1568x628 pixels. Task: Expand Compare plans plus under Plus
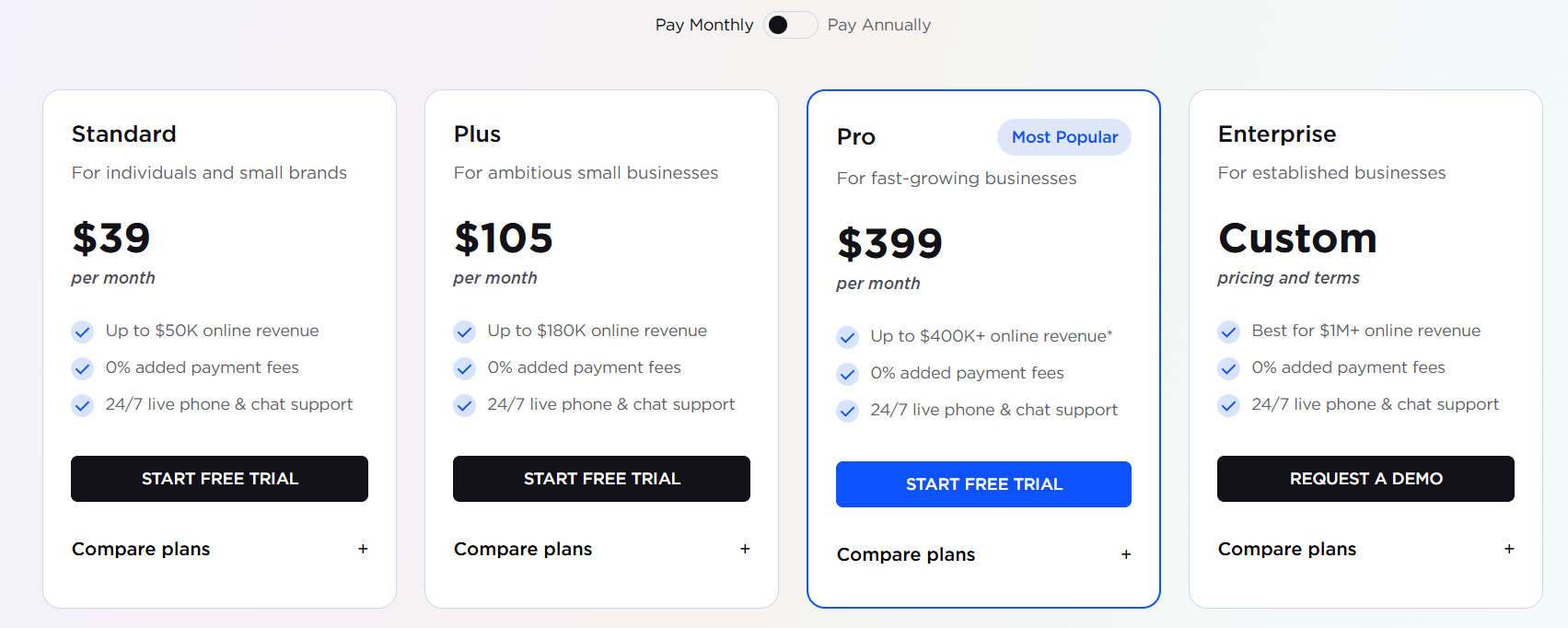pyautogui.click(x=745, y=549)
